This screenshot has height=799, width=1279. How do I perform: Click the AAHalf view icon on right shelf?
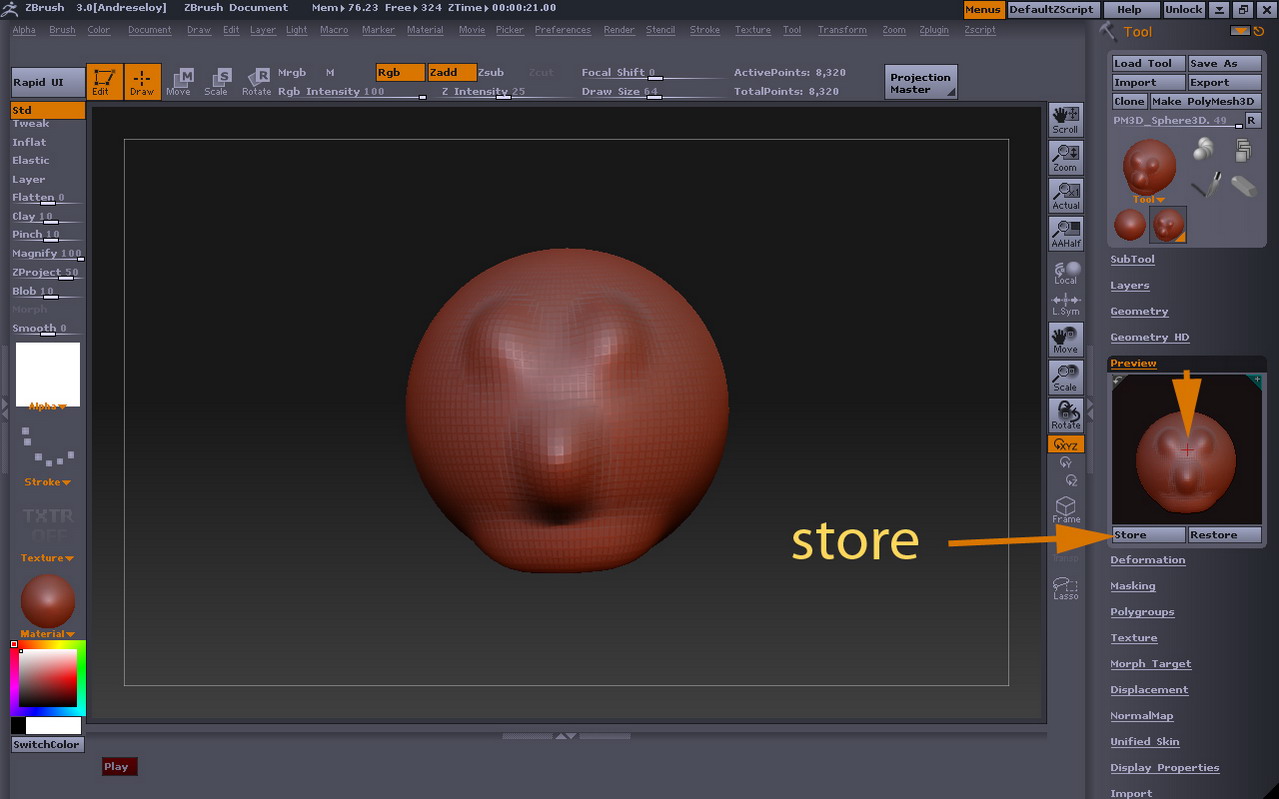coord(1065,233)
